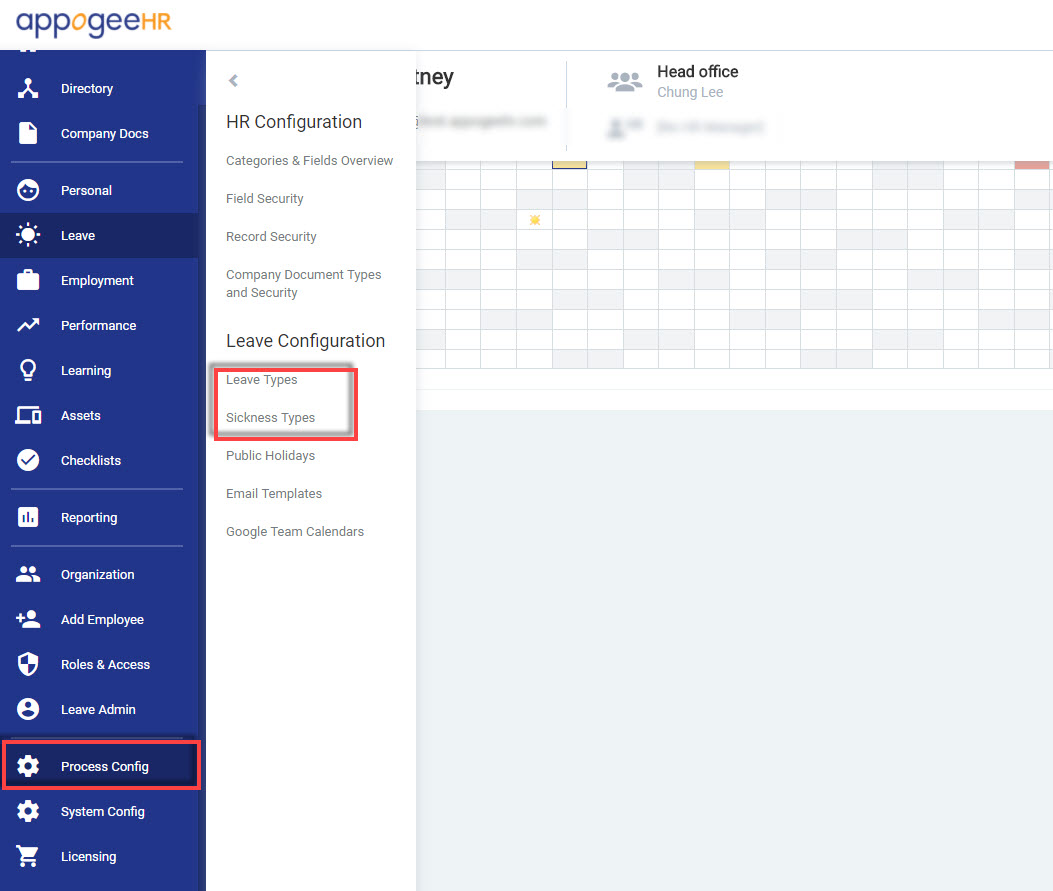The height and width of the screenshot is (891, 1053).
Task: Click the HR Configuration heading
Action: (293, 122)
